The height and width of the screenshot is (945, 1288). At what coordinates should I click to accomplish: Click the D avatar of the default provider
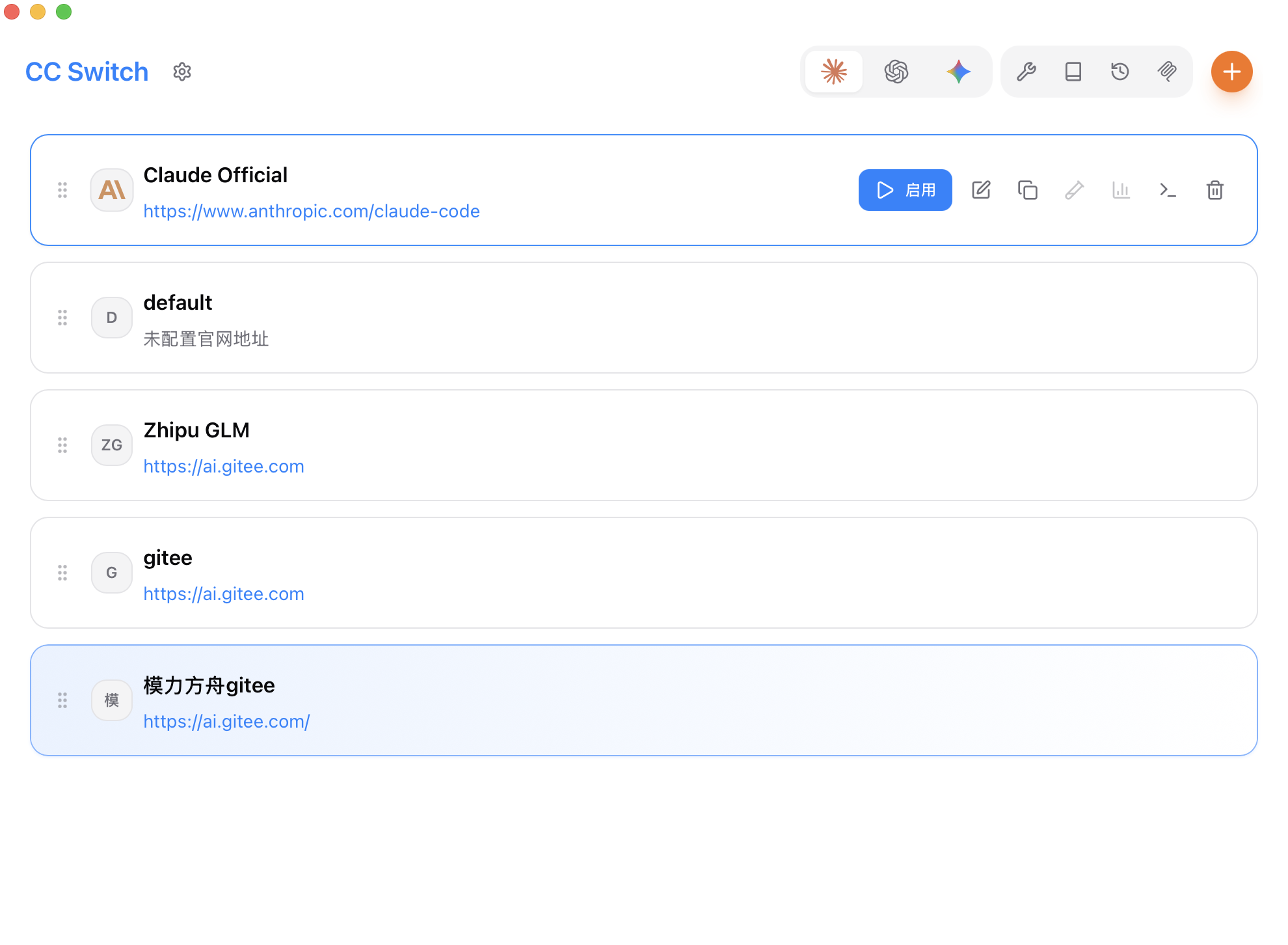coord(112,318)
